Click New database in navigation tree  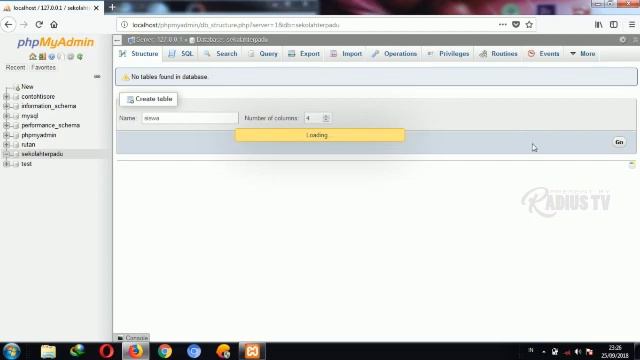tap(27, 87)
